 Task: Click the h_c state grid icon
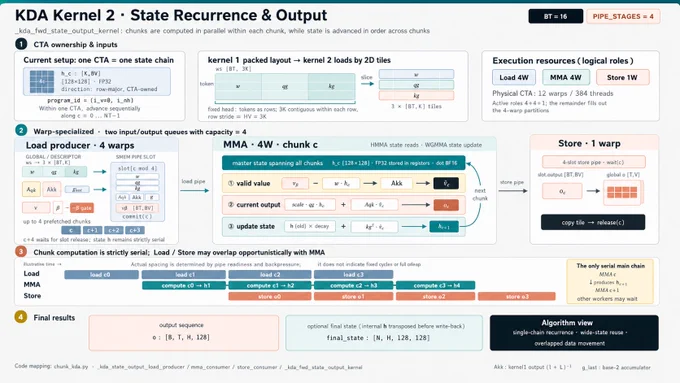(x=42, y=82)
